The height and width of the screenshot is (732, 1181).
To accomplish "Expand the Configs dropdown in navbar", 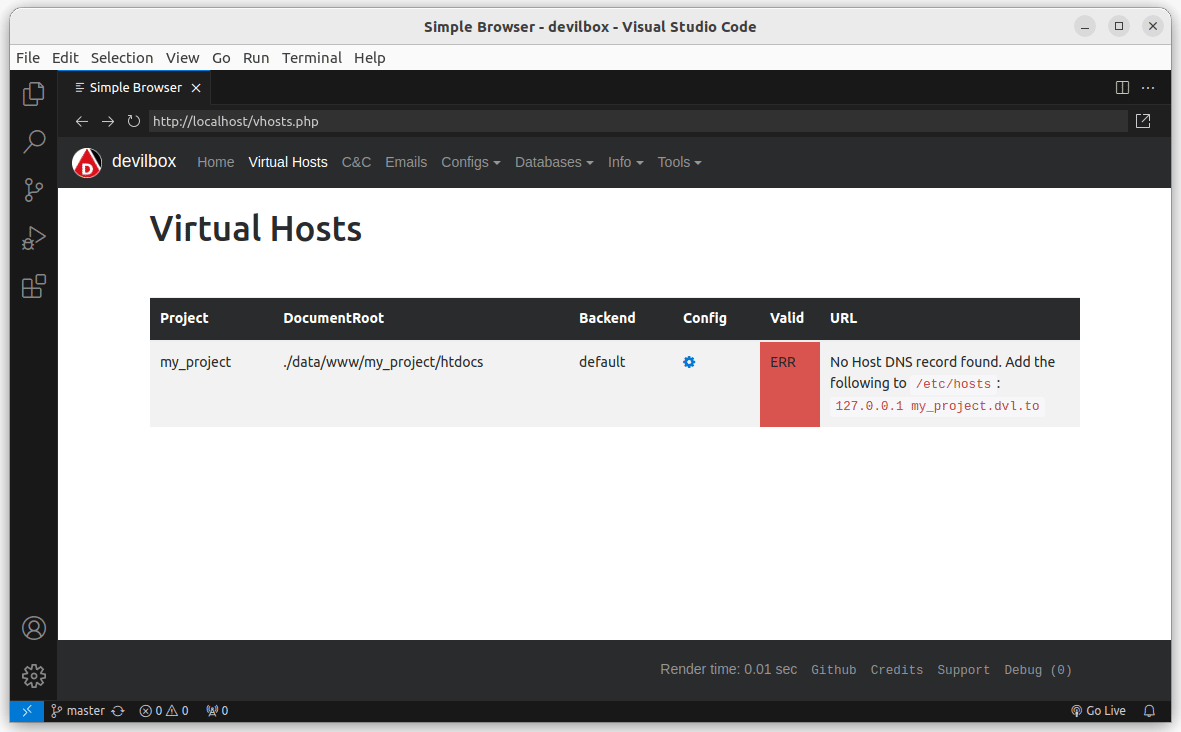I will 470,162.
